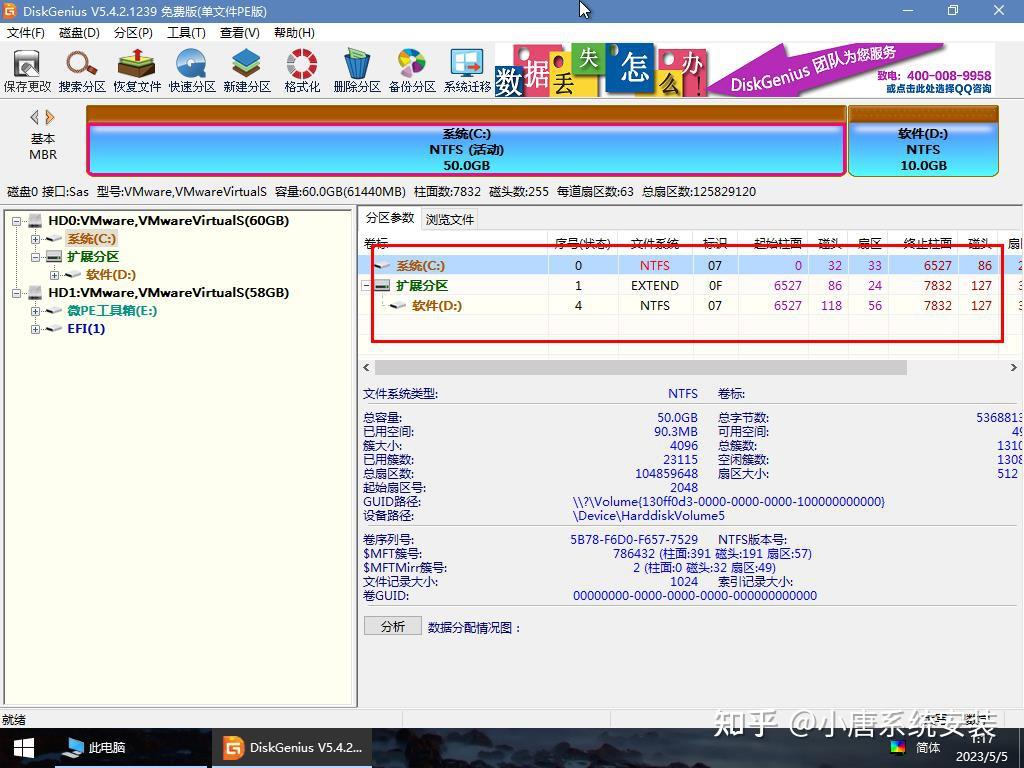Click the EXTEND file system cell
This screenshot has width=1024, height=768.
coord(654,285)
